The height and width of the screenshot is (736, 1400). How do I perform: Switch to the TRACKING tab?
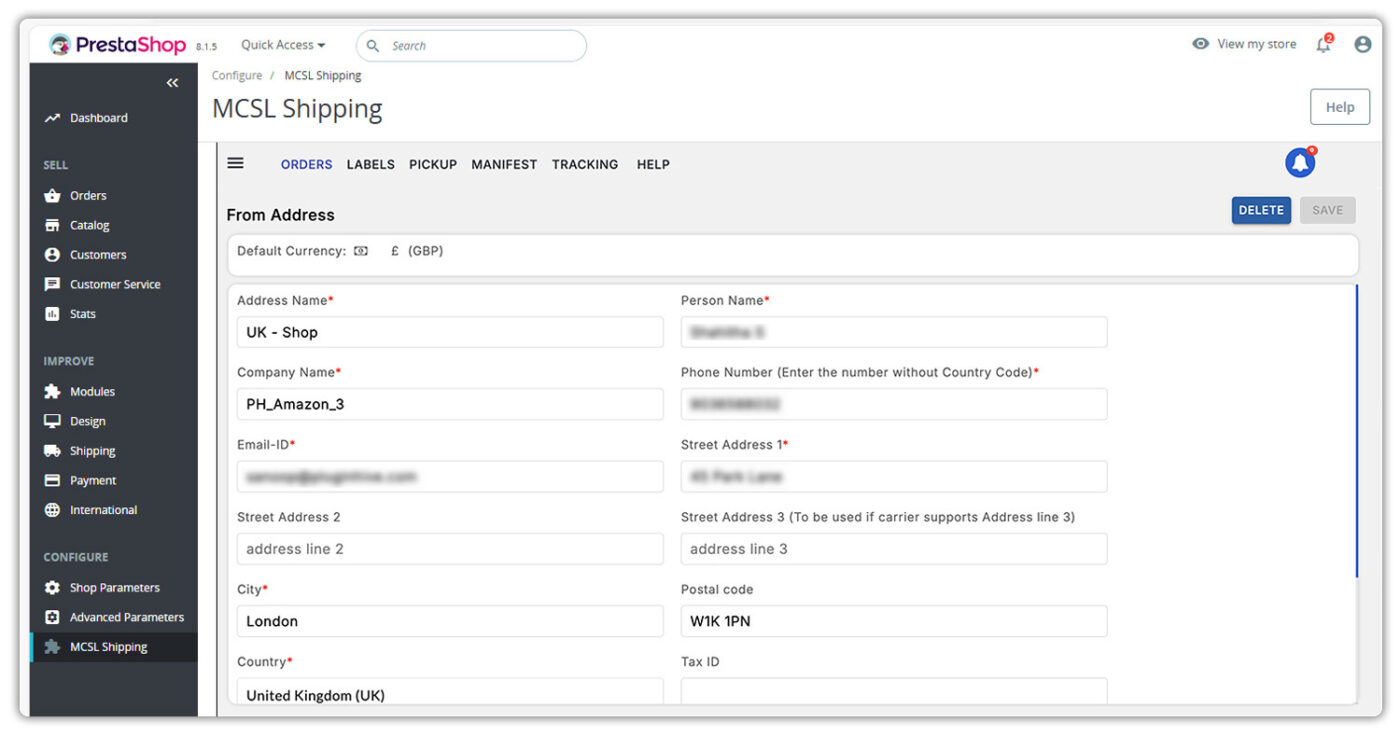pyautogui.click(x=585, y=164)
